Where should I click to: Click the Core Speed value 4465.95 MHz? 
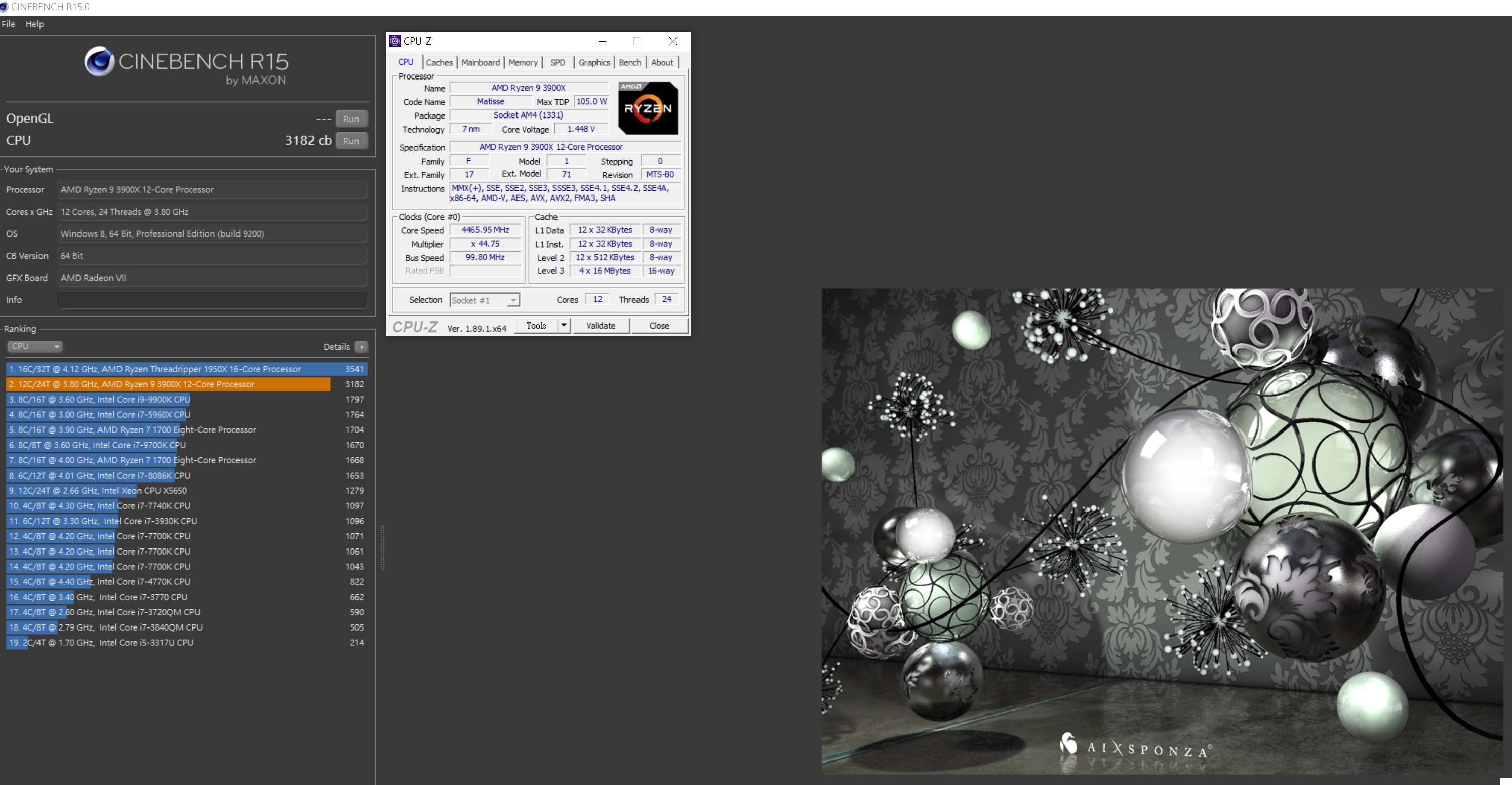485,230
